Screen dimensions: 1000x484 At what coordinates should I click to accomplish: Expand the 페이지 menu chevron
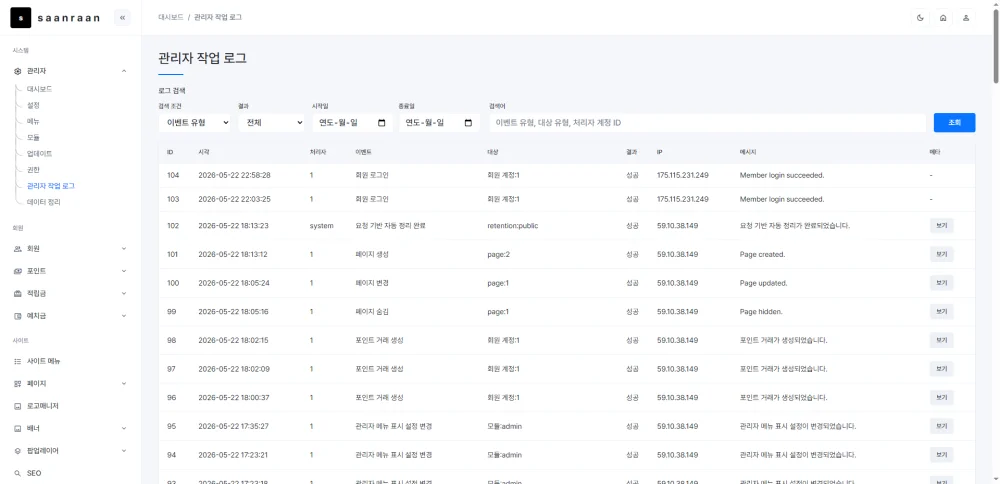tap(124, 384)
